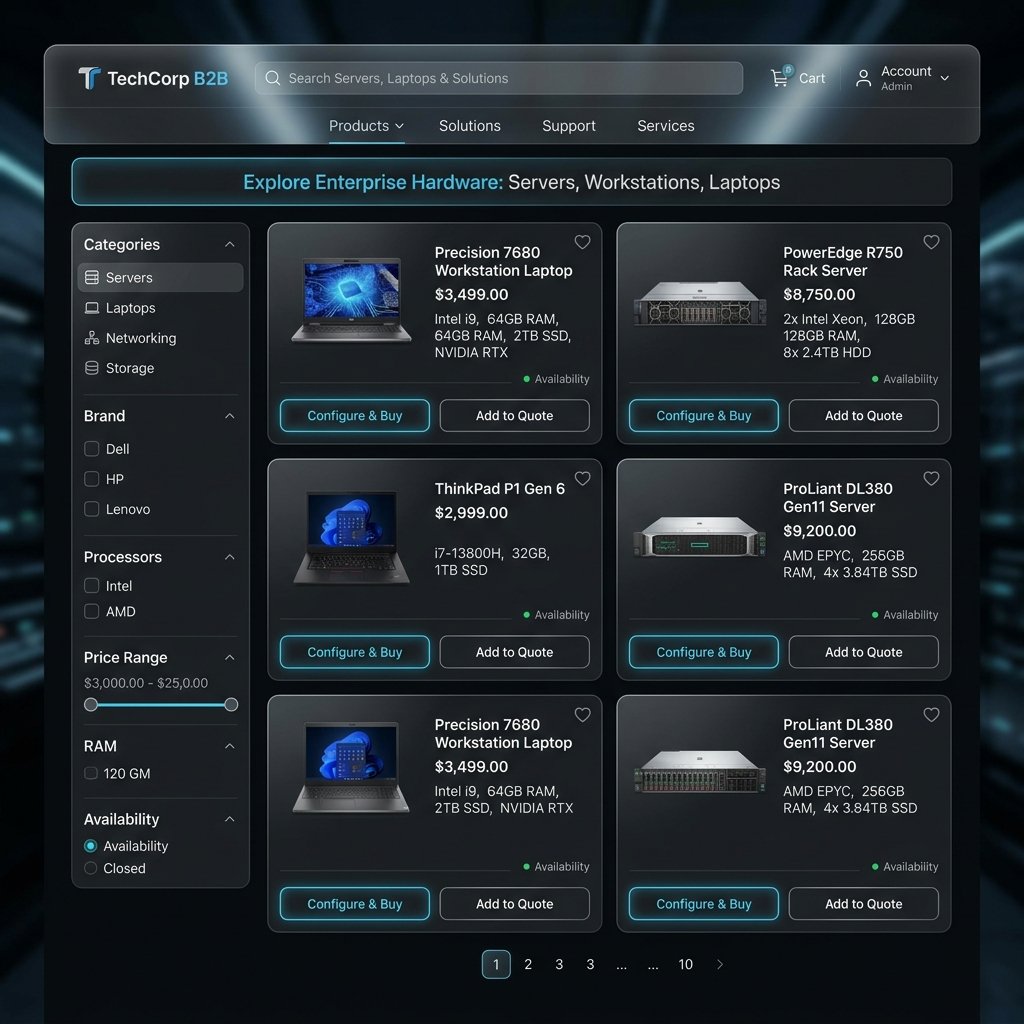Collapse the Processors filter section
This screenshot has height=1024, width=1024.
pyautogui.click(x=229, y=557)
